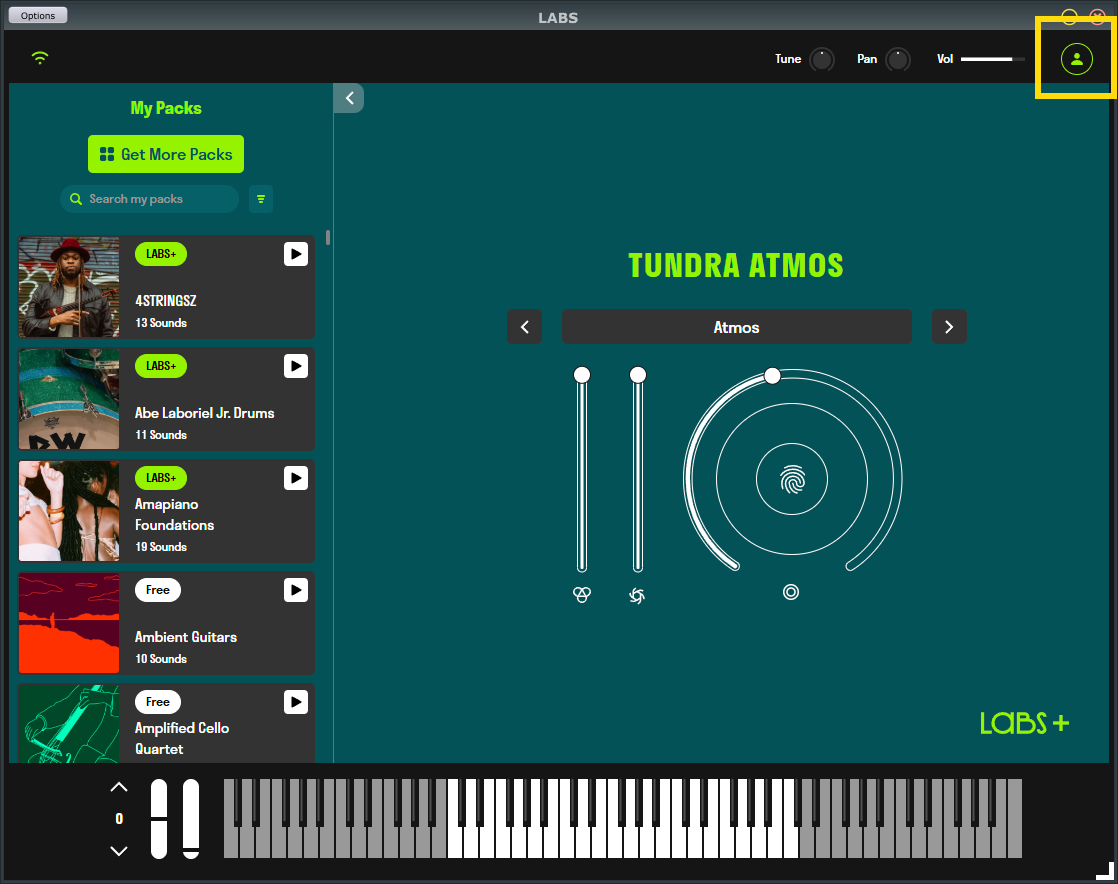Click the pitch bend wheel
The width and height of the screenshot is (1118, 884).
(159, 818)
